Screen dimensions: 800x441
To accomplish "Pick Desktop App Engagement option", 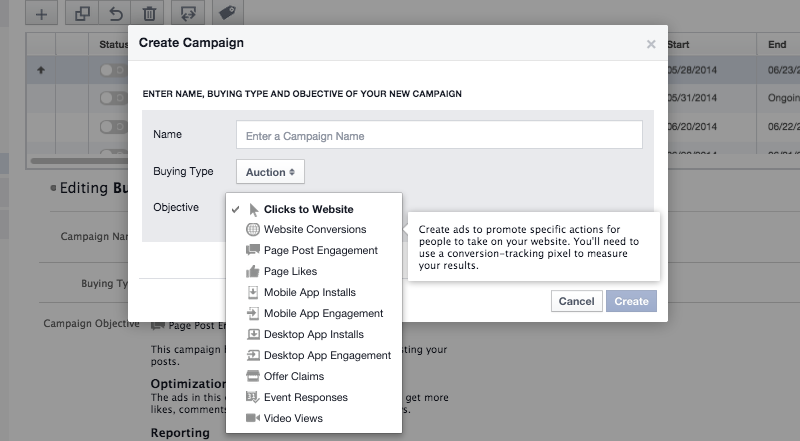I will (x=327, y=355).
